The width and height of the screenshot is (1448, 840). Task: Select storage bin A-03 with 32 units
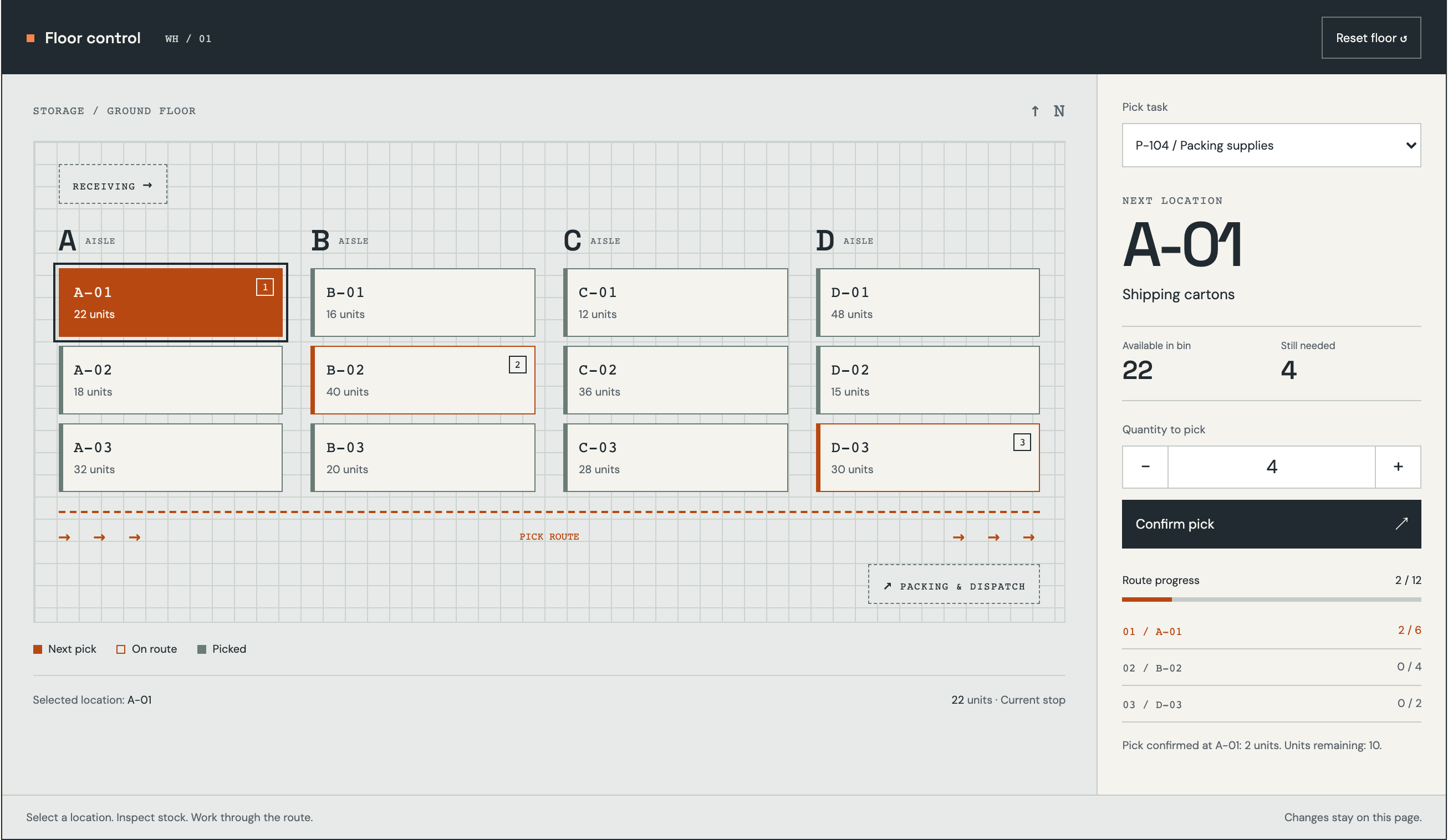(x=171, y=458)
